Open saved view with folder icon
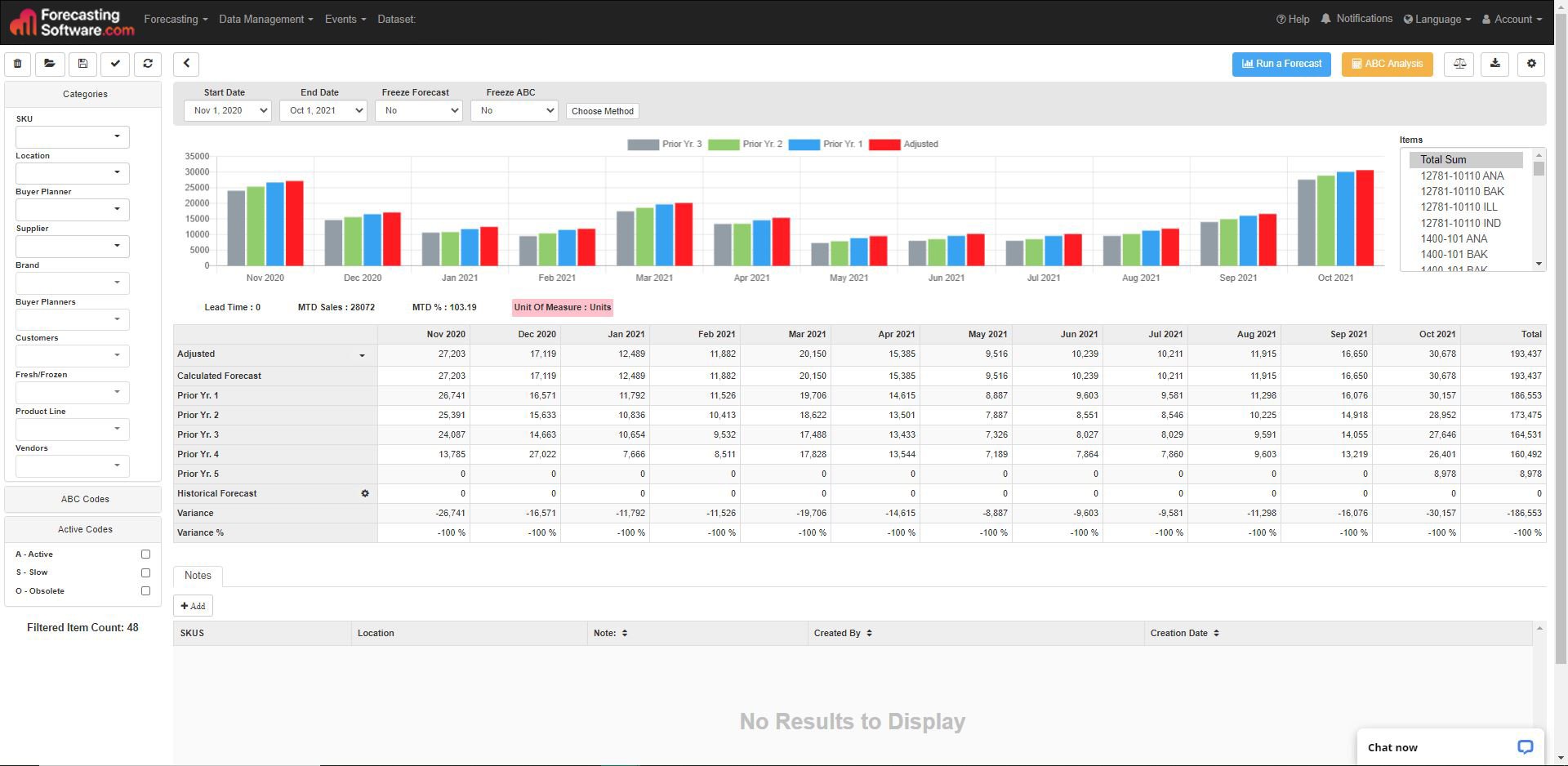 [x=50, y=64]
